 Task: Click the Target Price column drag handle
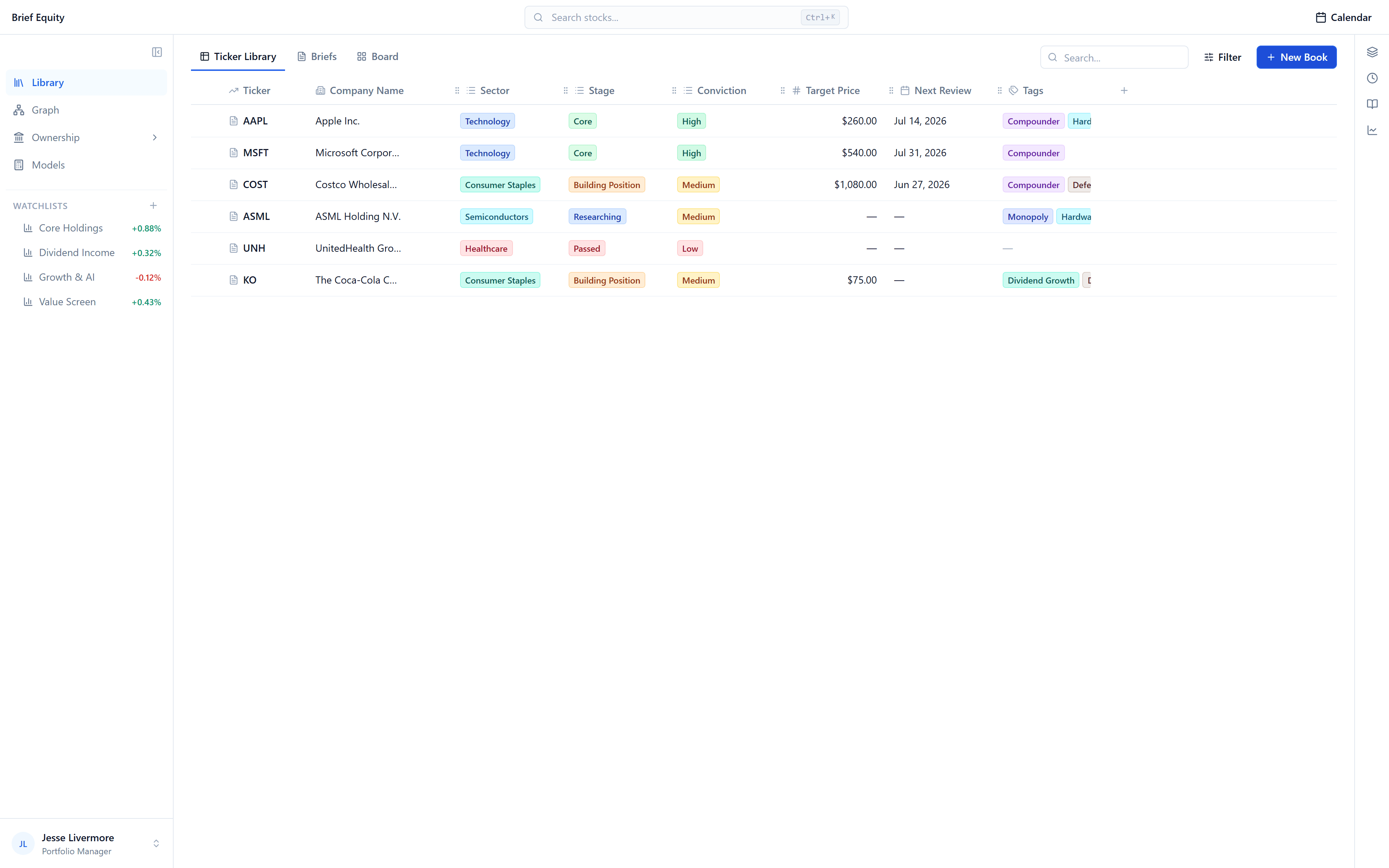point(782,91)
